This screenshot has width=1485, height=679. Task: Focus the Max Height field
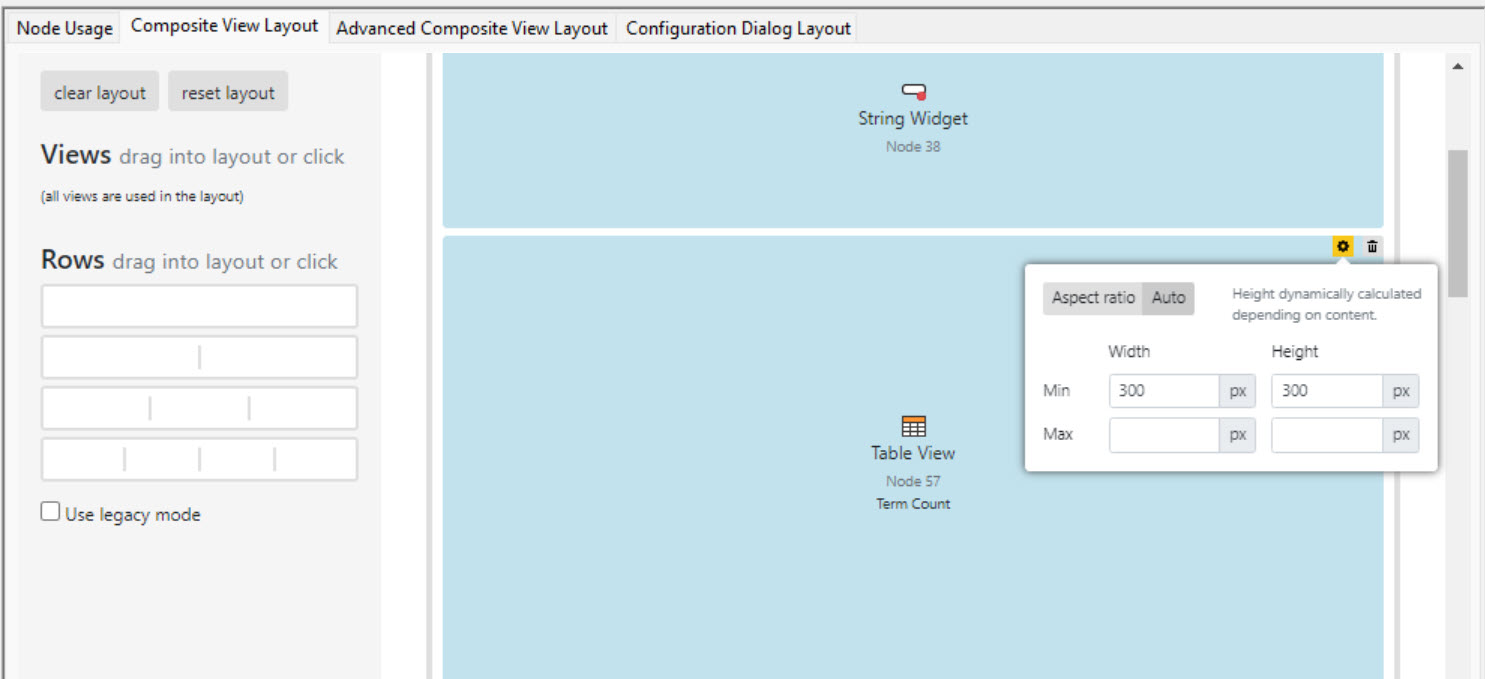click(1327, 435)
